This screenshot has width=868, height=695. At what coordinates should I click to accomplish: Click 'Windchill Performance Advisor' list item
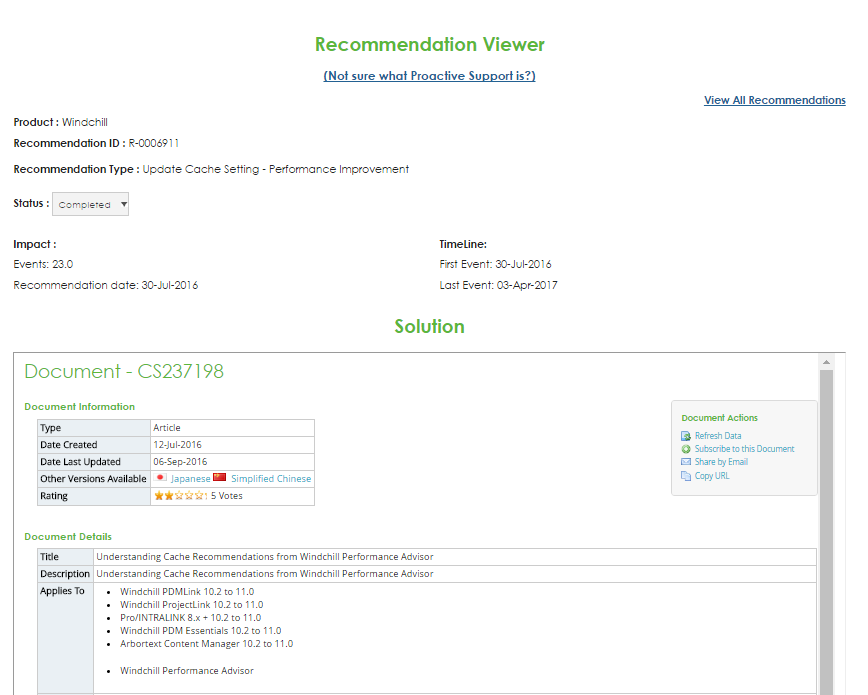(x=187, y=671)
